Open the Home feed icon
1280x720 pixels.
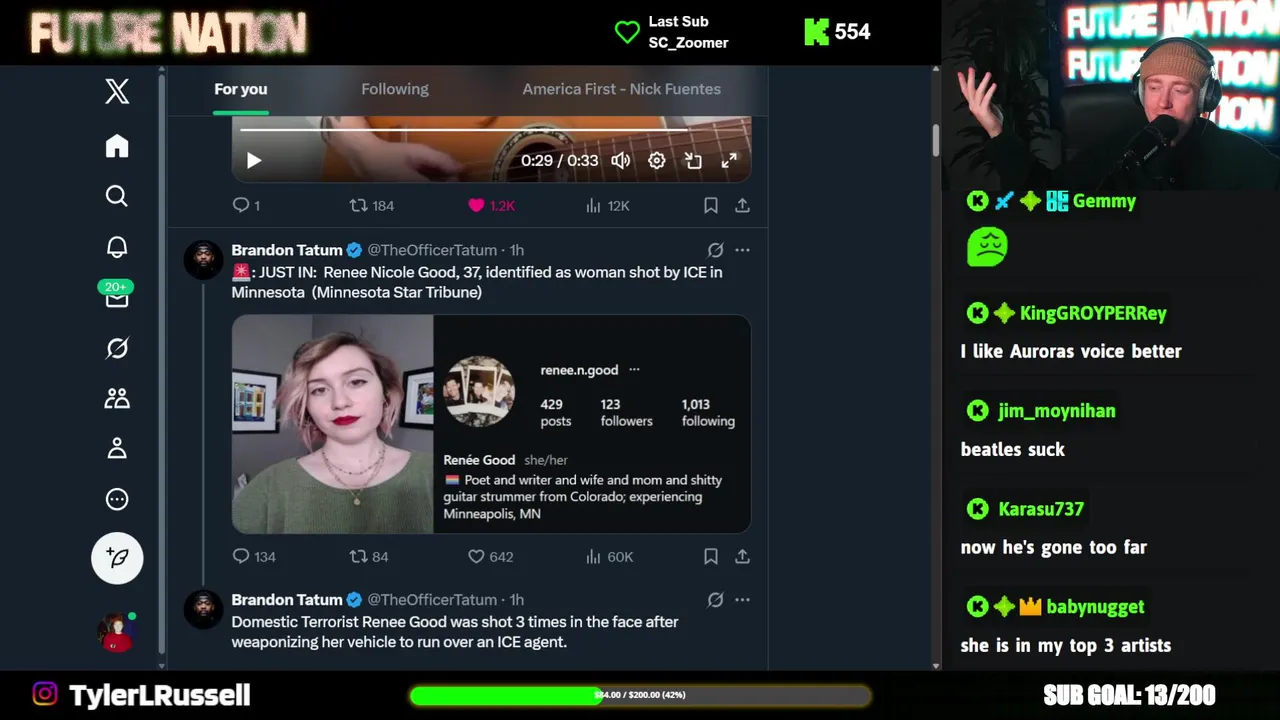(117, 146)
